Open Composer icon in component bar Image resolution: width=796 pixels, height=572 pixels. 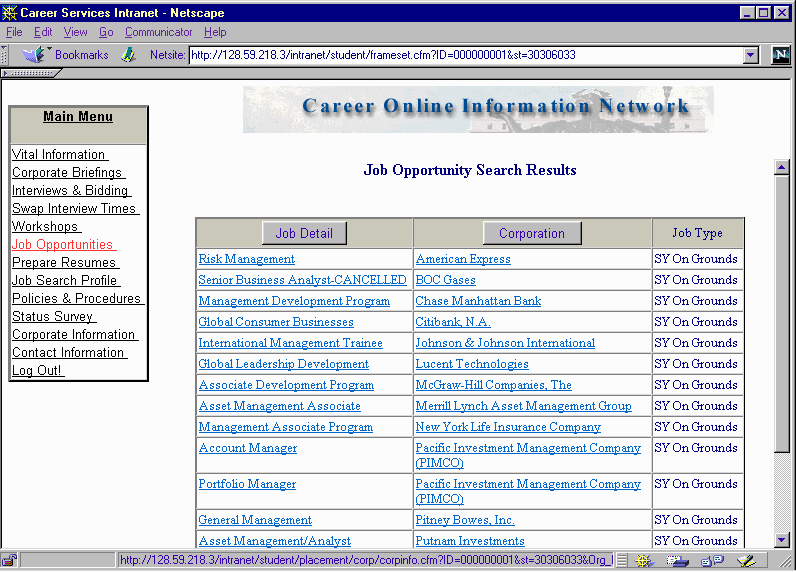point(745,561)
